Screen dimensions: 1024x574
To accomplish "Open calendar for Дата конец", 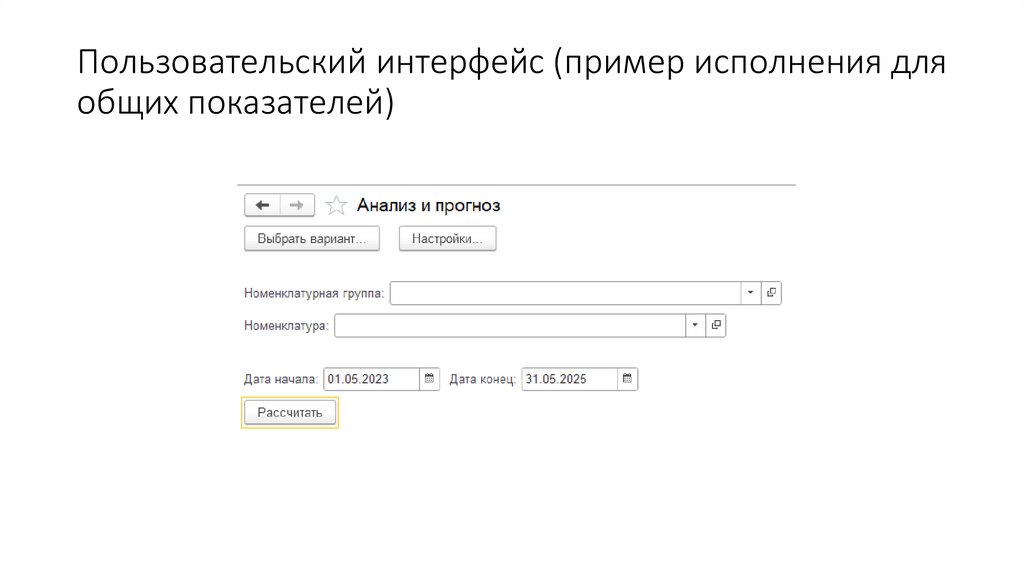I will point(627,379).
